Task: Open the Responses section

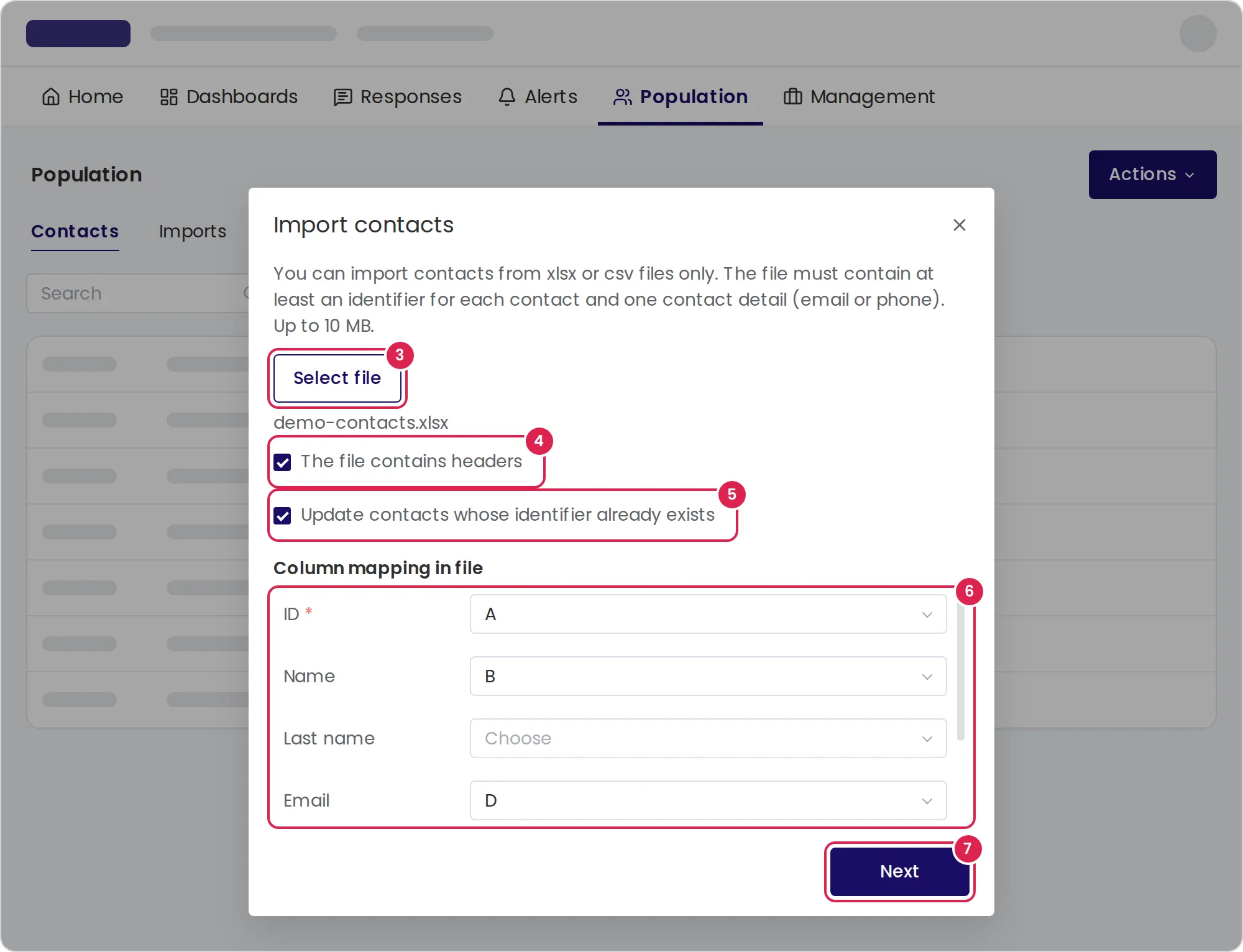Action: pyautogui.click(x=398, y=97)
